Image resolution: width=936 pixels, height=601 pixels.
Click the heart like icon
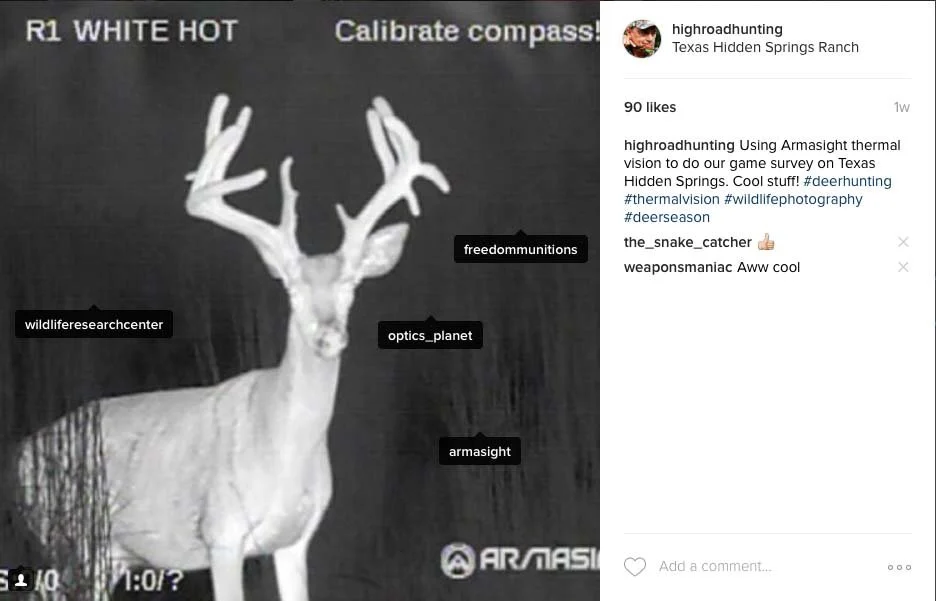(635, 566)
